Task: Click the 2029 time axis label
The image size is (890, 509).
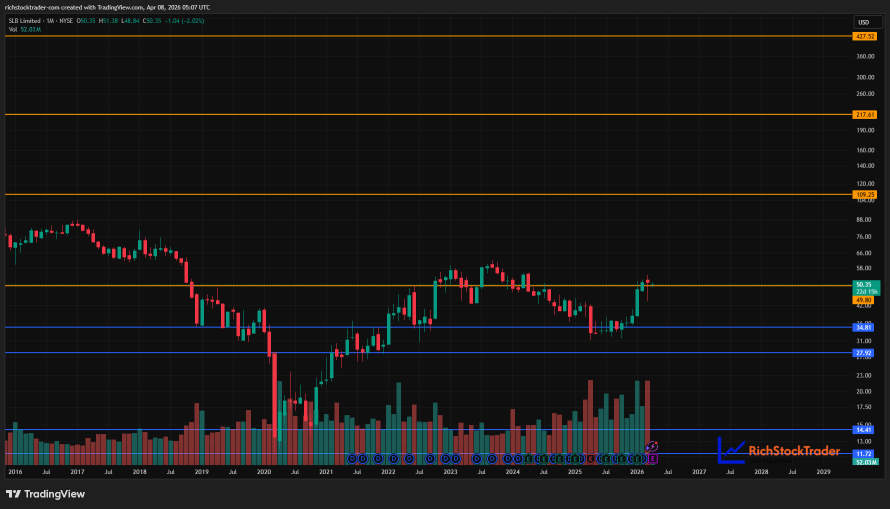Action: 823,472
